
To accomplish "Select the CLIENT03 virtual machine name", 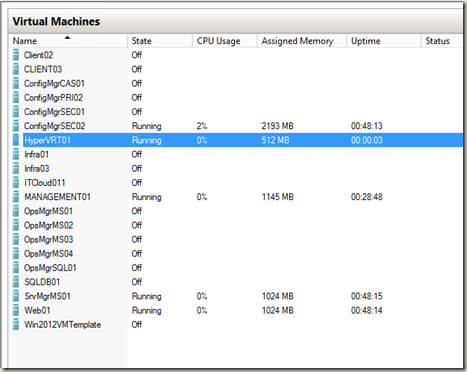I will coord(43,69).
